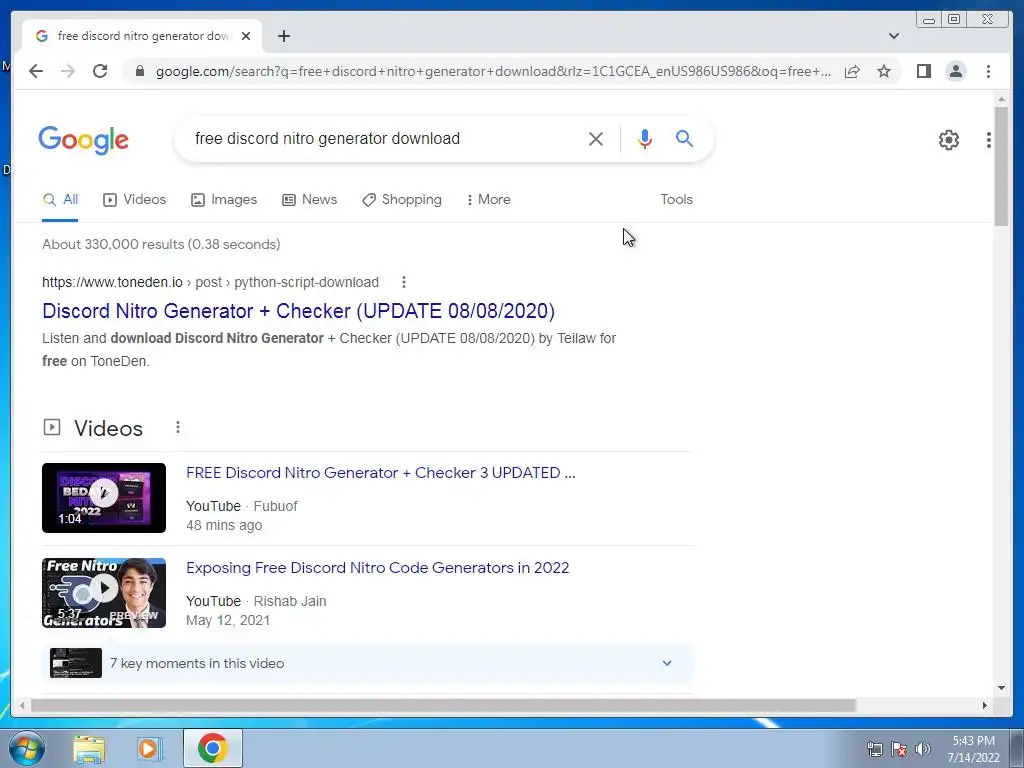
Task: Click About 330,000 results text
Action: [x=161, y=244]
